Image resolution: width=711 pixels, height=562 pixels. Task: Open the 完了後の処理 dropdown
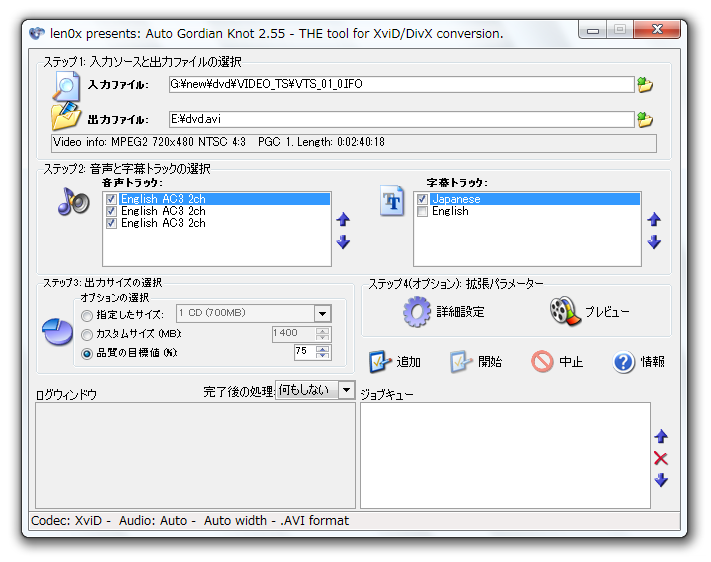(346, 390)
